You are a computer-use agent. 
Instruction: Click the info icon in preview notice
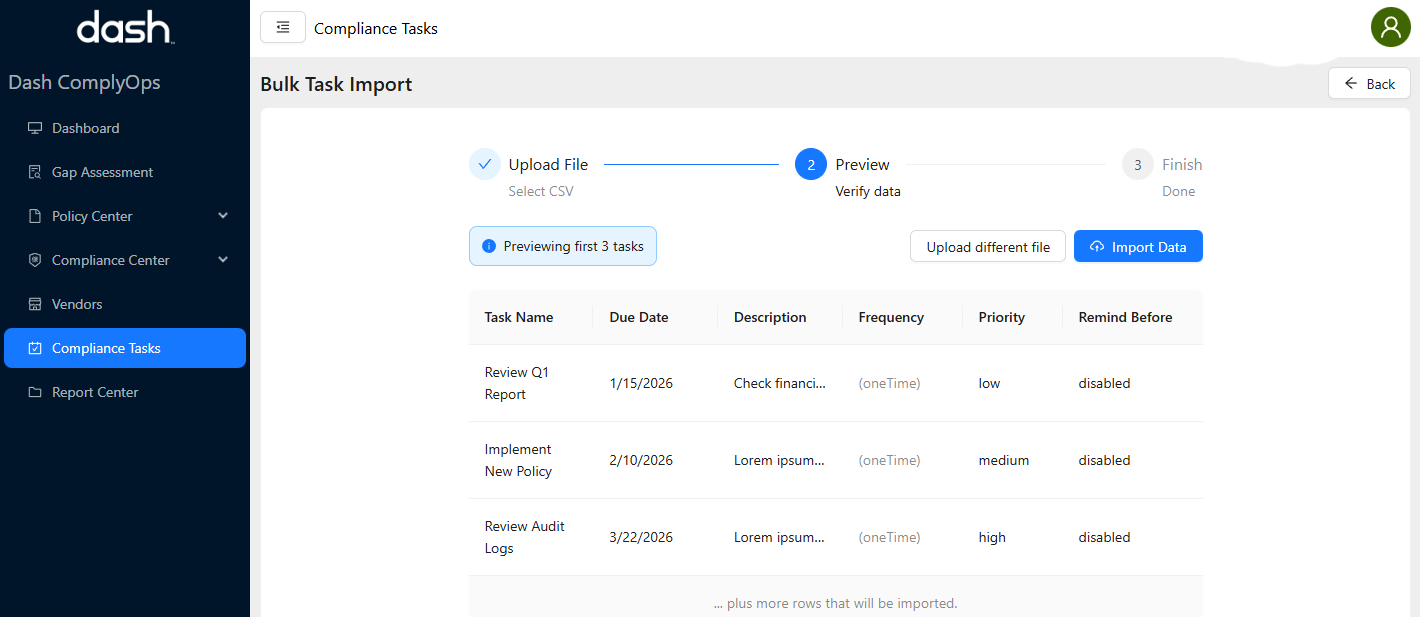(x=489, y=246)
